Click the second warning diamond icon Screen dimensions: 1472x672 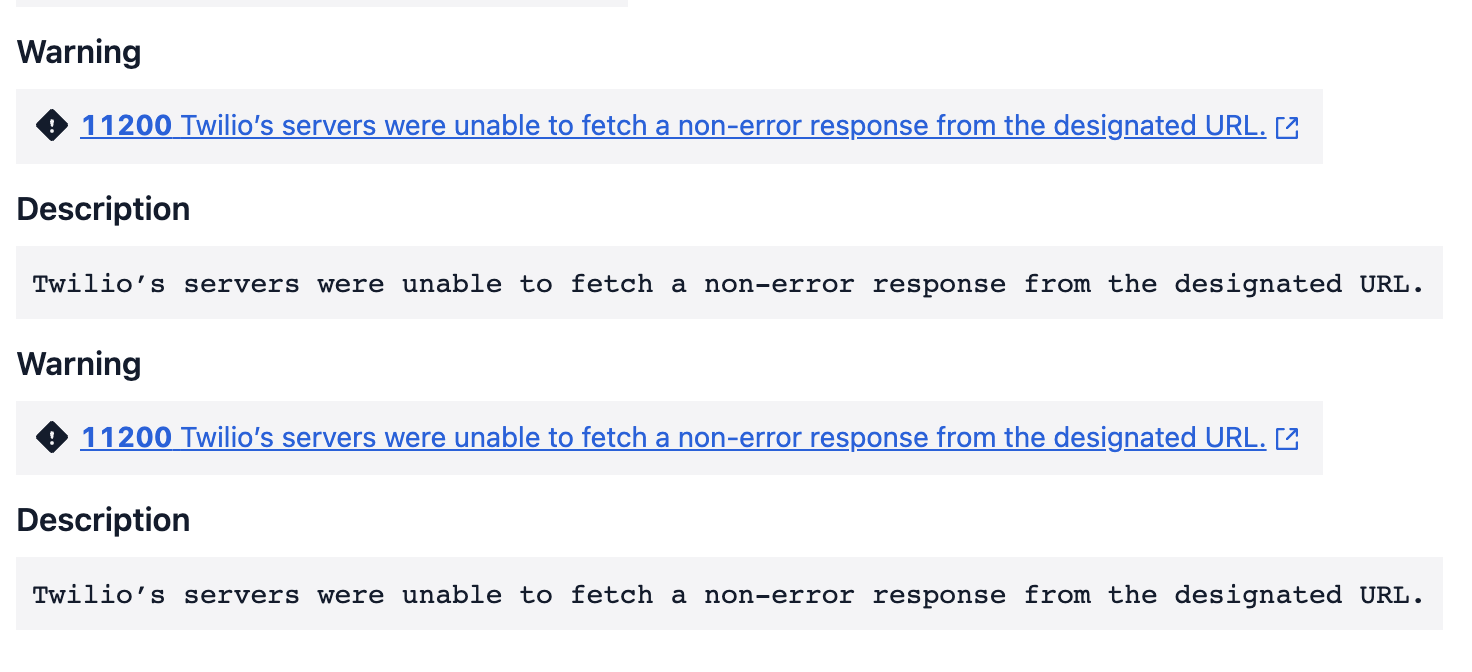pos(51,438)
